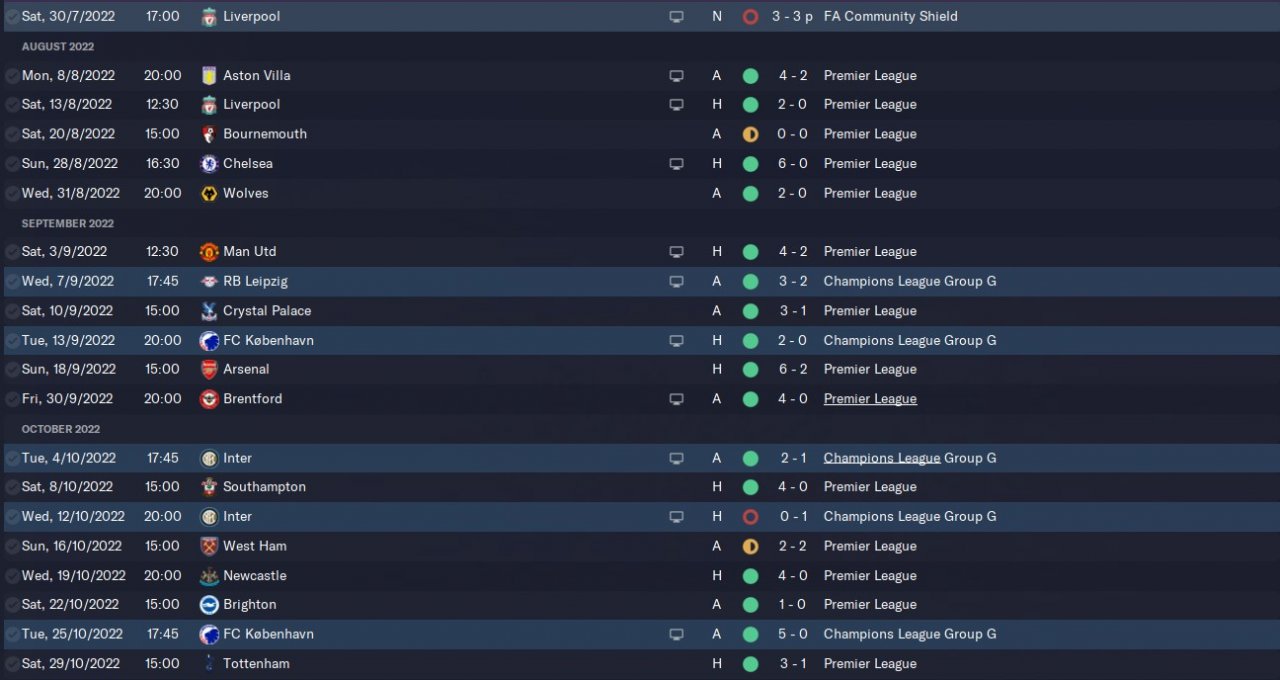Click the orange draw indicator for Bournemouth match
The height and width of the screenshot is (680, 1280).
coord(750,134)
